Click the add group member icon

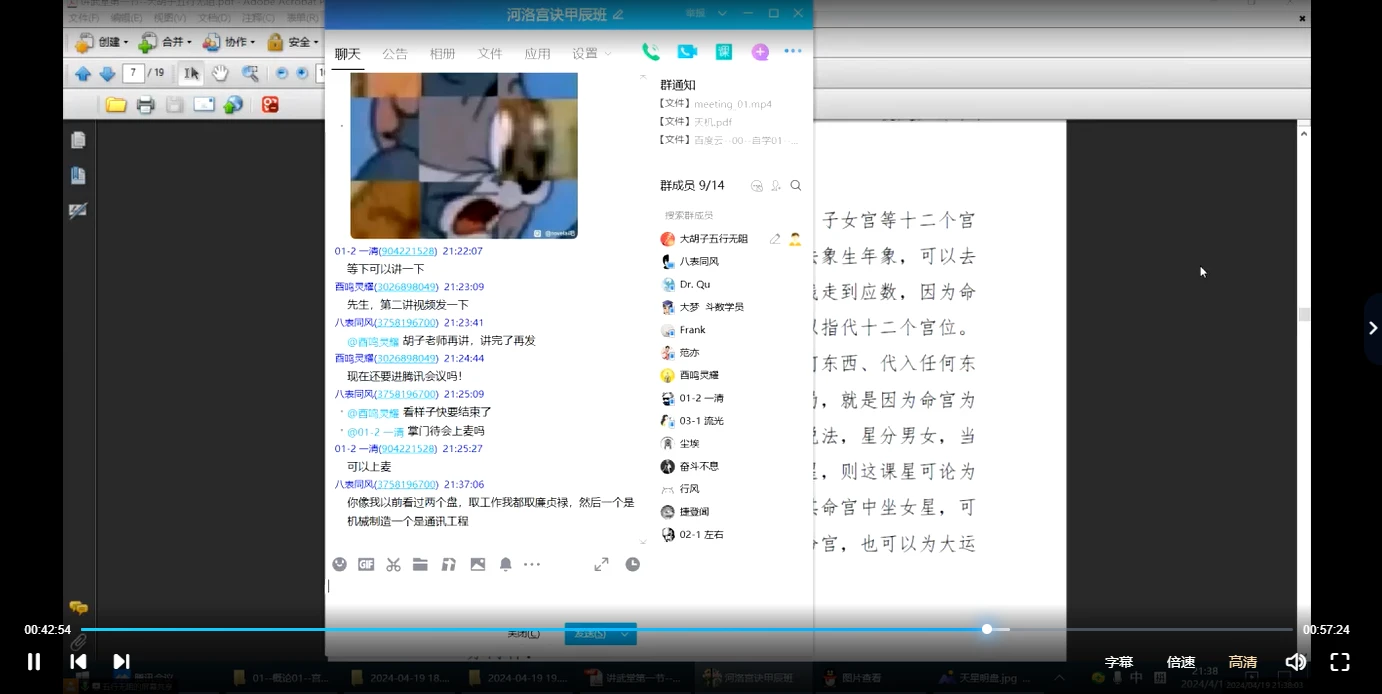pos(776,185)
